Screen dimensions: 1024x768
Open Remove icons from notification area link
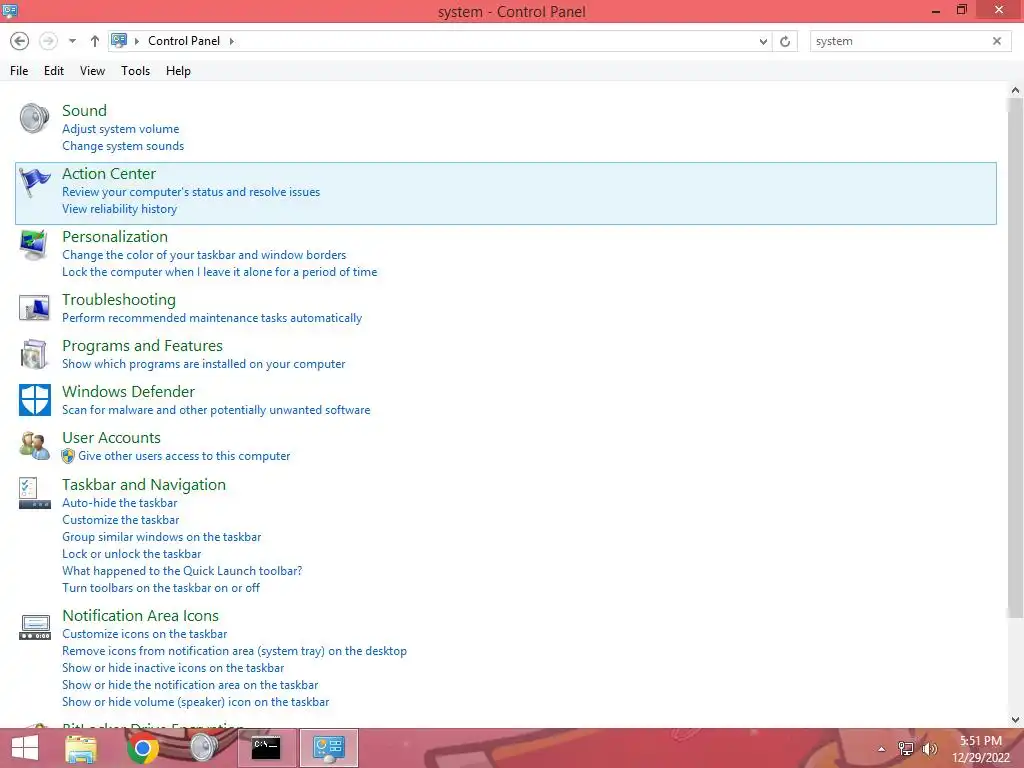pos(234,650)
